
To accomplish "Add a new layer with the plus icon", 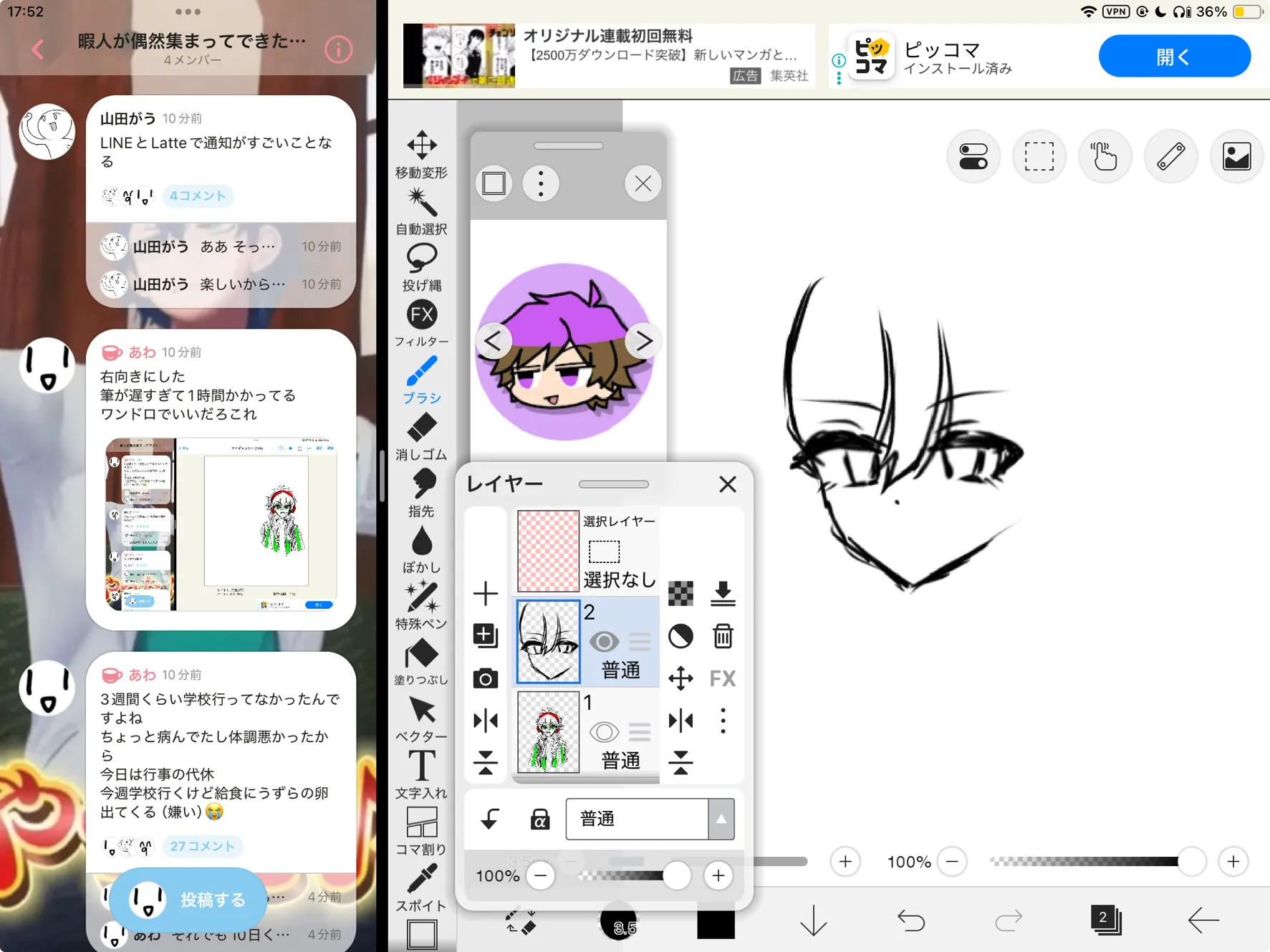I will point(486,593).
